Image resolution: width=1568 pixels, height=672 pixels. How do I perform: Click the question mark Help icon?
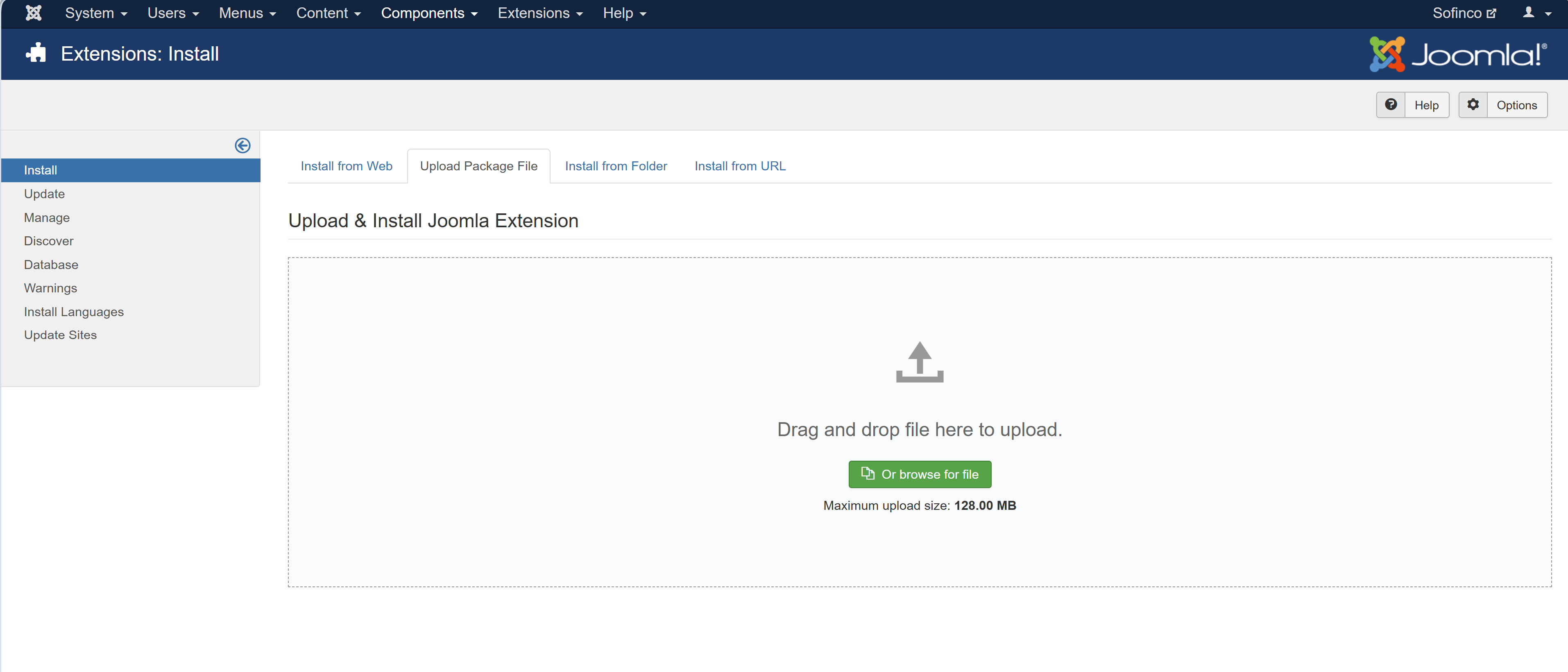[x=1390, y=105]
